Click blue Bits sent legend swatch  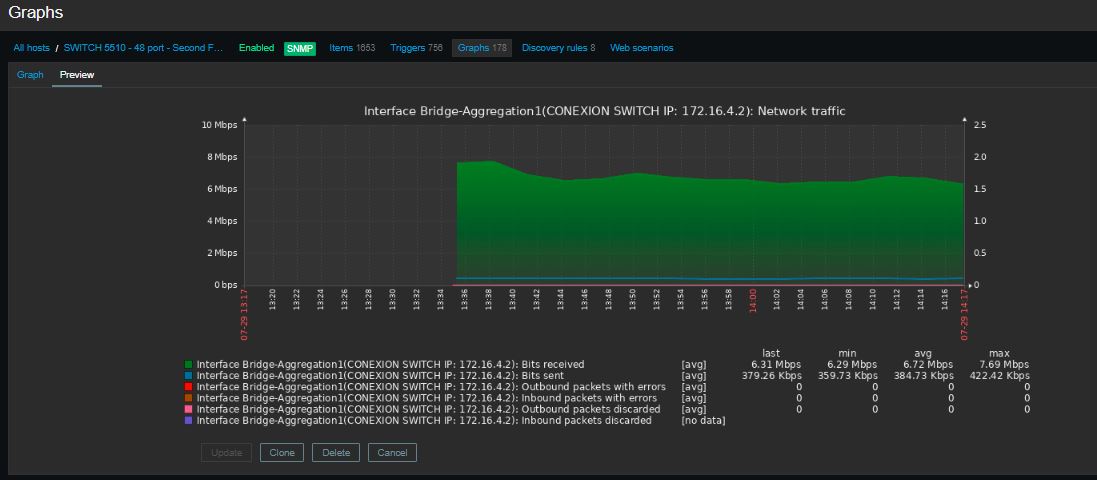(x=188, y=376)
